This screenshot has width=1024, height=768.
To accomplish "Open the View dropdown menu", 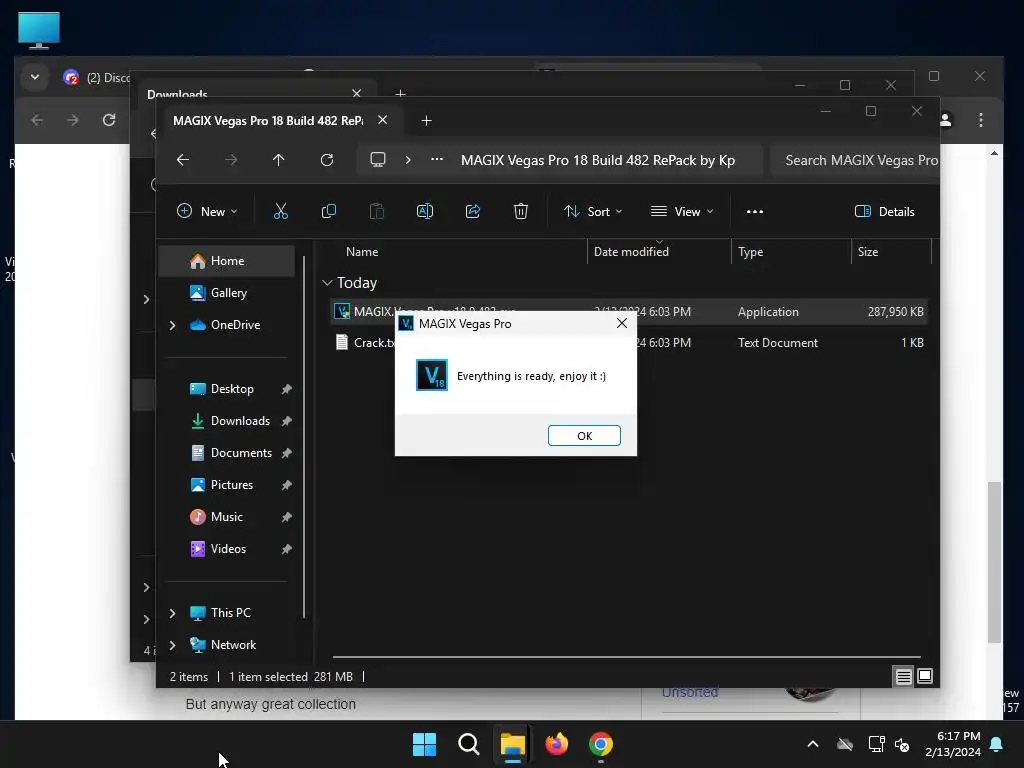I will click(682, 211).
